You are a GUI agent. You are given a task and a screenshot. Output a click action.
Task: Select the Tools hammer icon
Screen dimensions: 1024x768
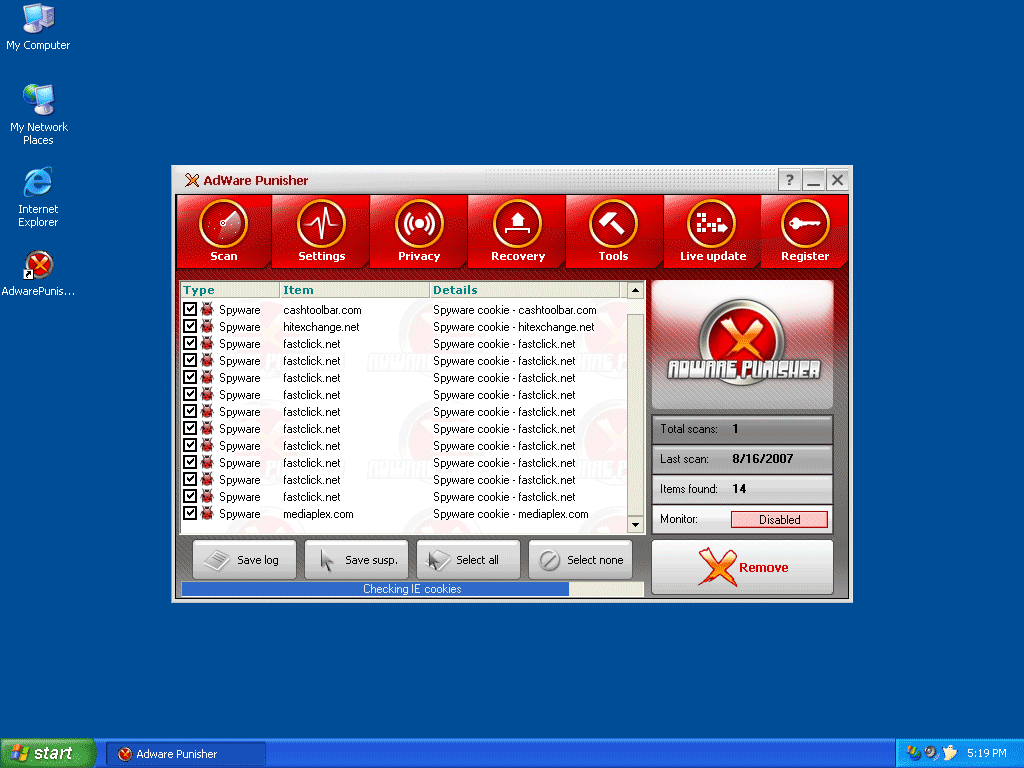click(612, 230)
